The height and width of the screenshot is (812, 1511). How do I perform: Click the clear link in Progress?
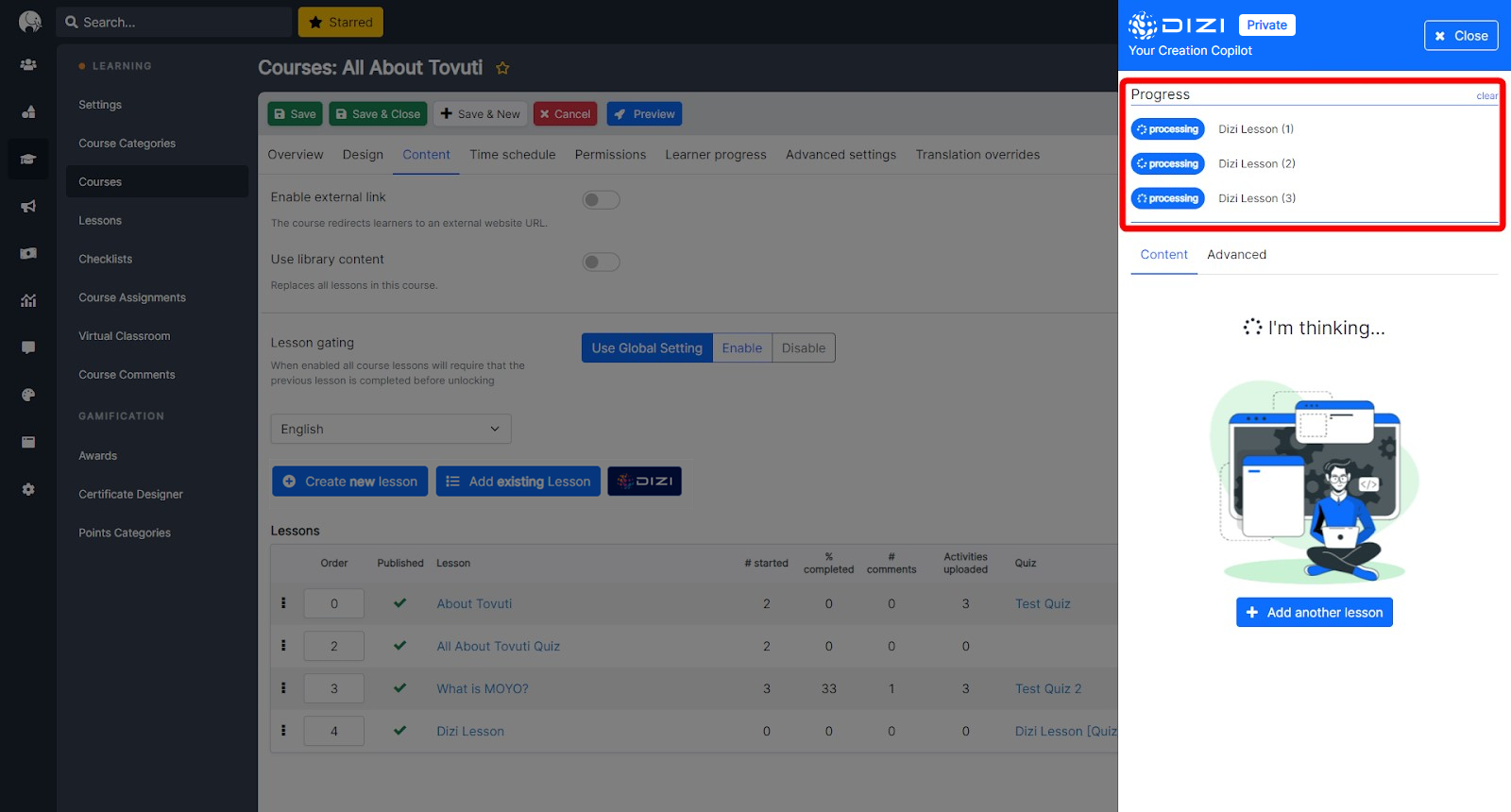click(x=1486, y=96)
